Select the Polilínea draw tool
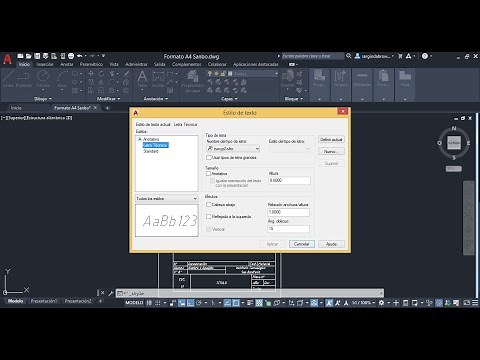The height and width of the screenshot is (360, 480). (24, 79)
